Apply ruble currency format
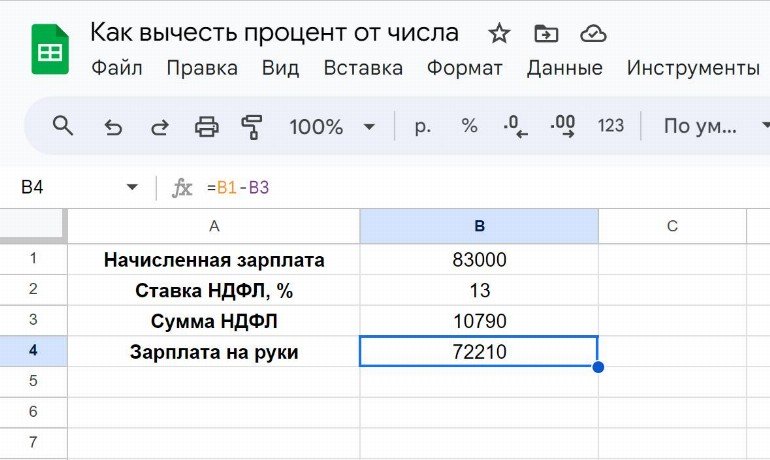The image size is (770, 460). point(422,126)
